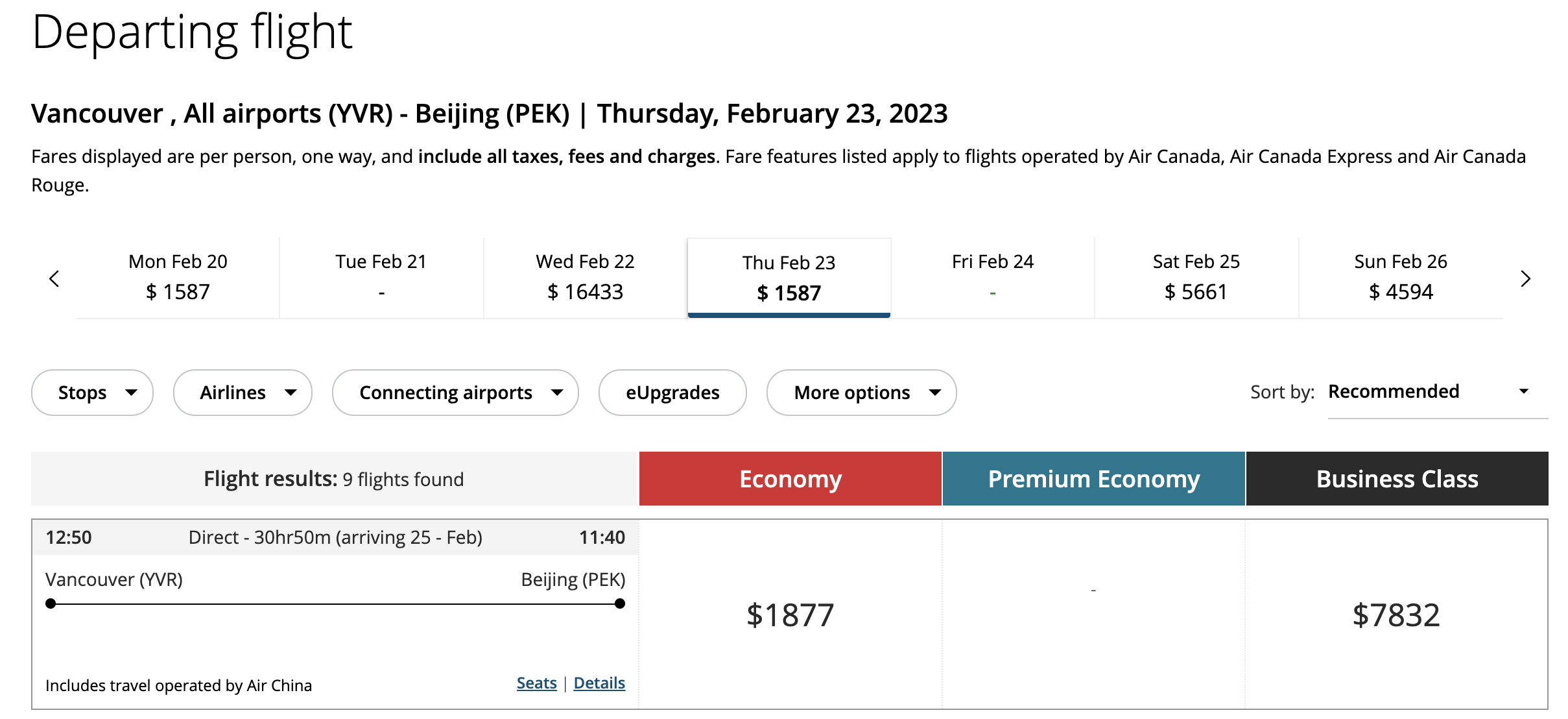Open the Stops filter dropdown
Screen dimensions: 1568x719
pyautogui.click(x=92, y=393)
